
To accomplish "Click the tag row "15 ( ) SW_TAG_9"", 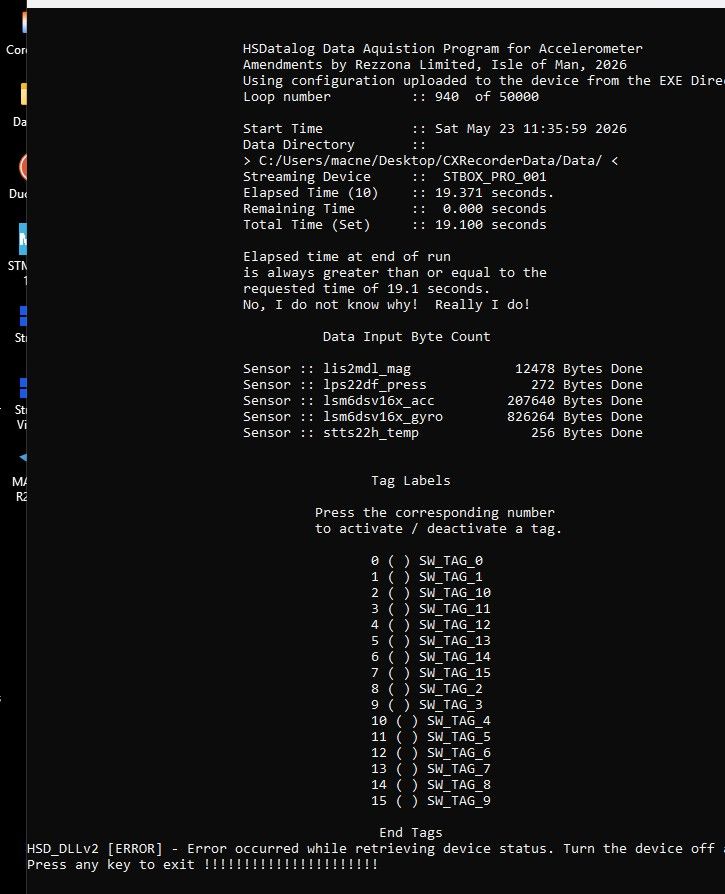I will [x=431, y=800].
